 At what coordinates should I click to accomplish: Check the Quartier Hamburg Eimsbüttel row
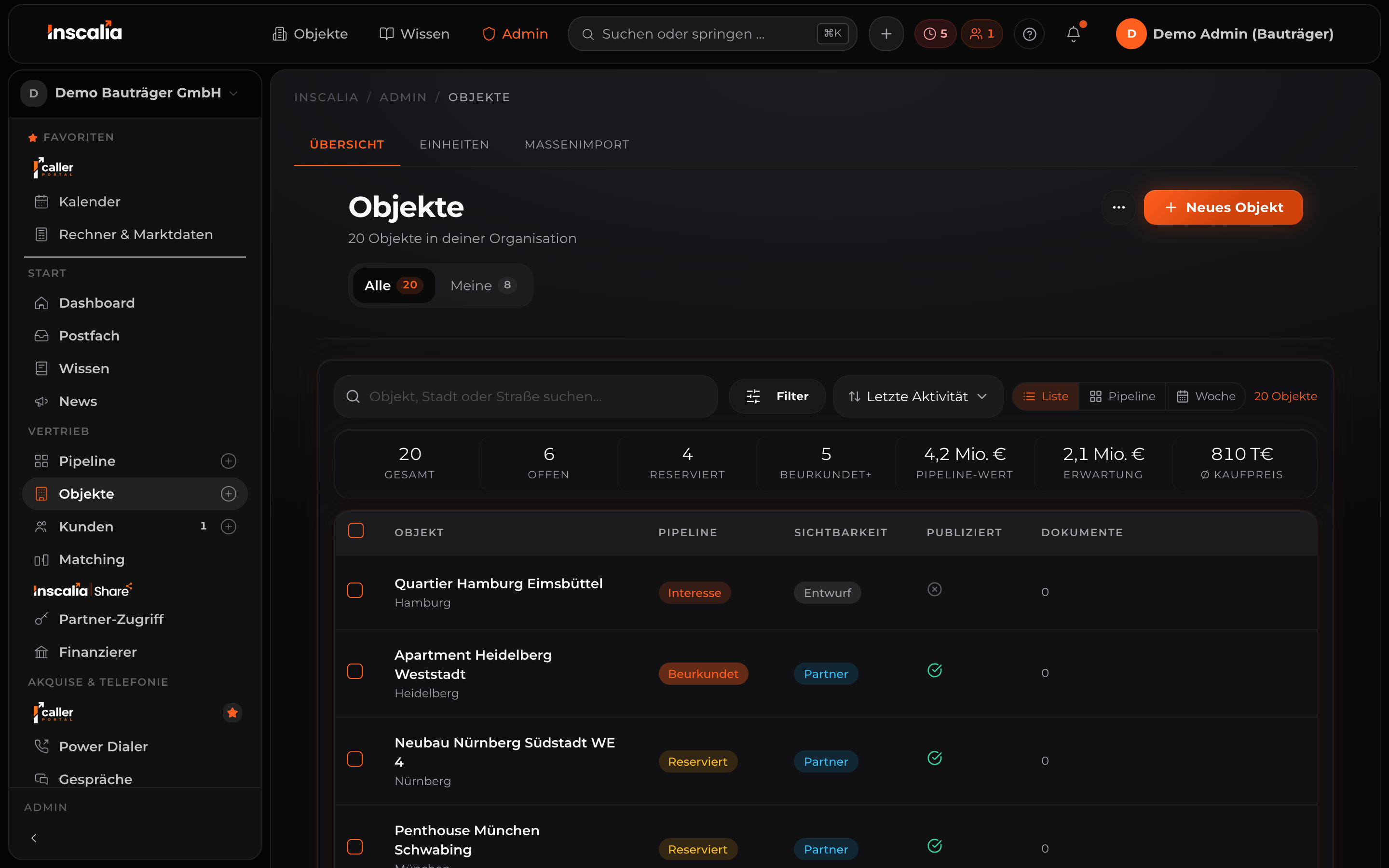click(x=355, y=590)
